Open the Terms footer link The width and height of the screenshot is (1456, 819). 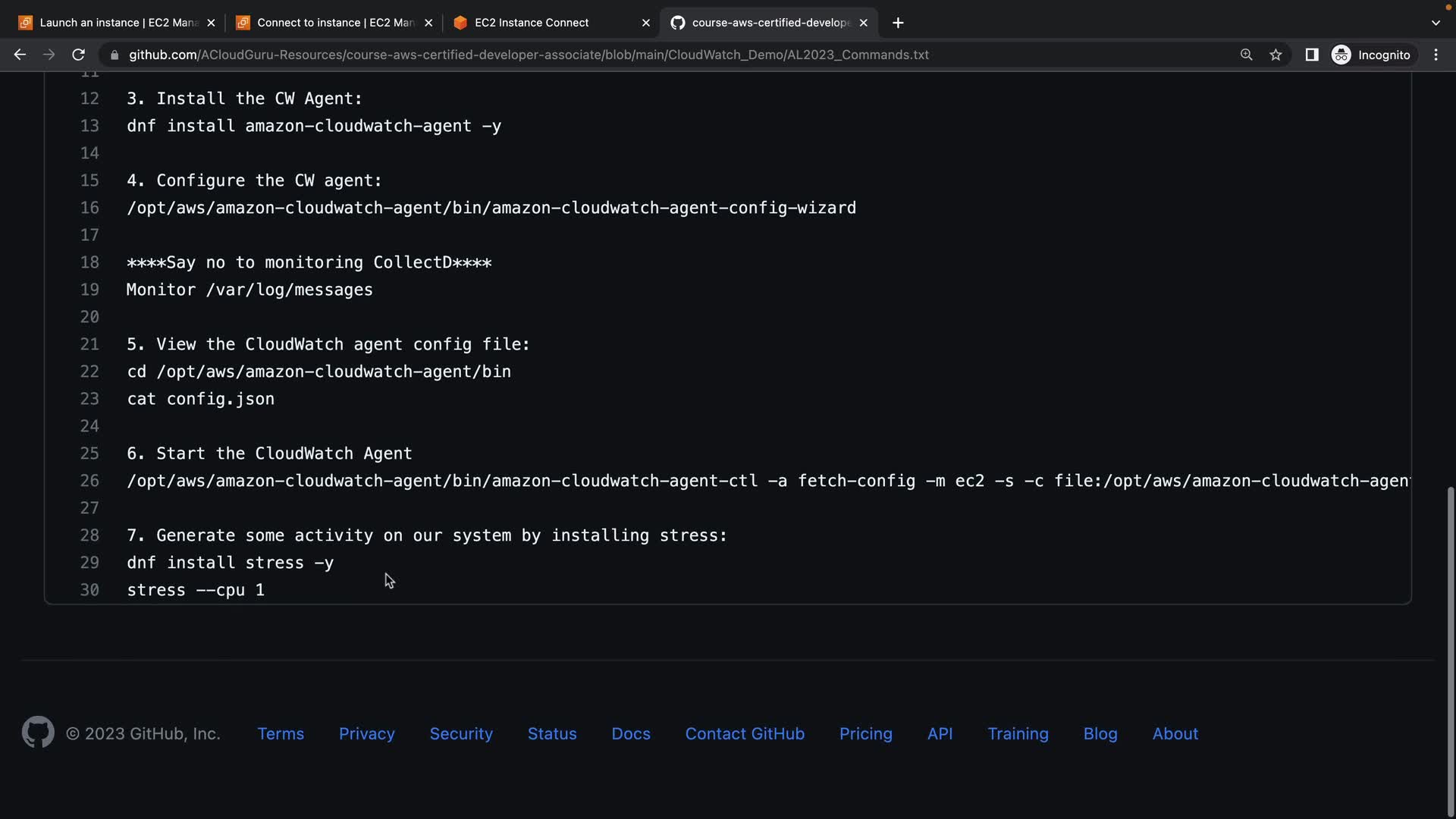tap(281, 733)
